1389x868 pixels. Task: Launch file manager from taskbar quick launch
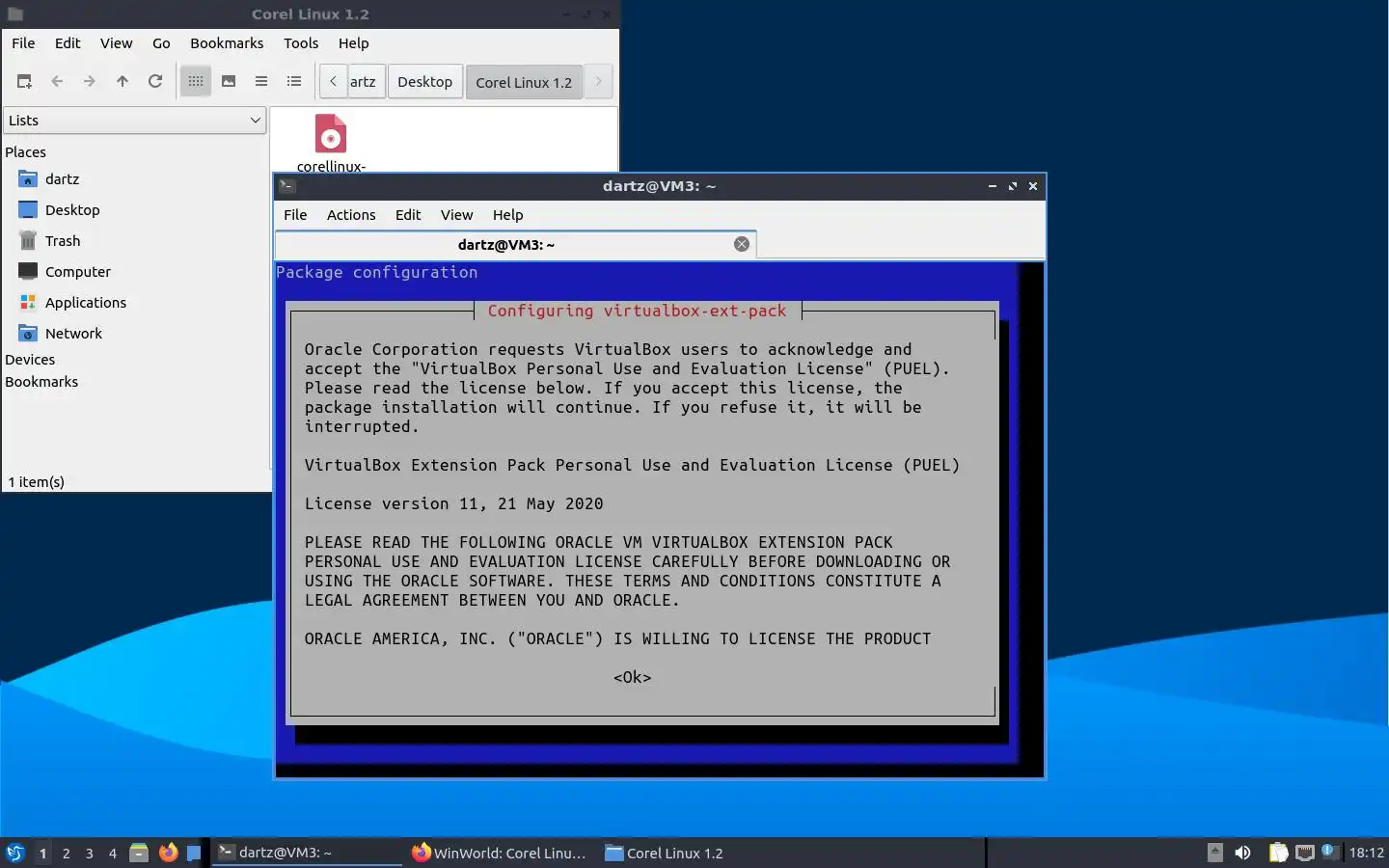[139, 853]
